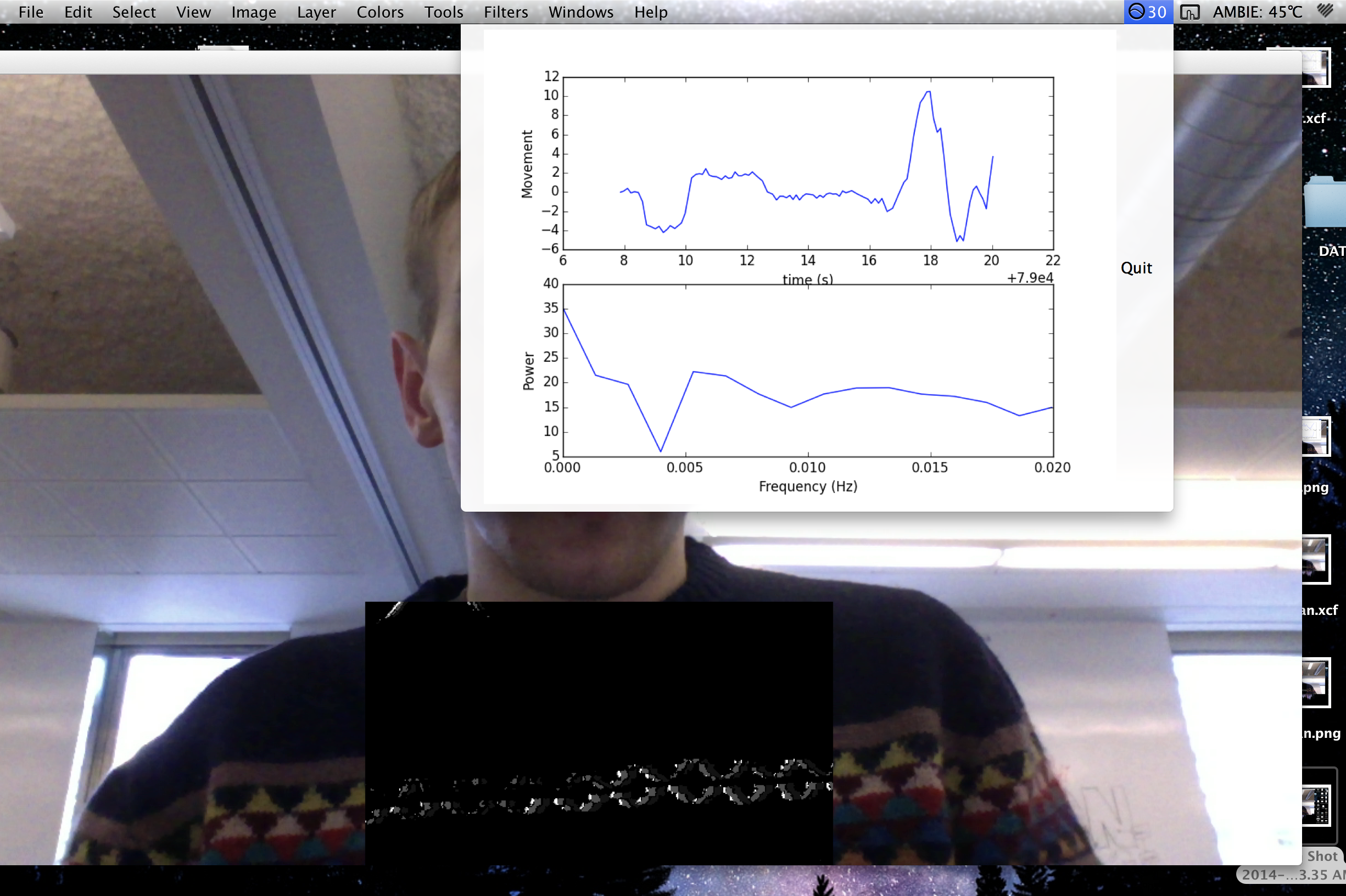
Task: Select the an.png file thumbnail on desktop
Action: (1316, 683)
